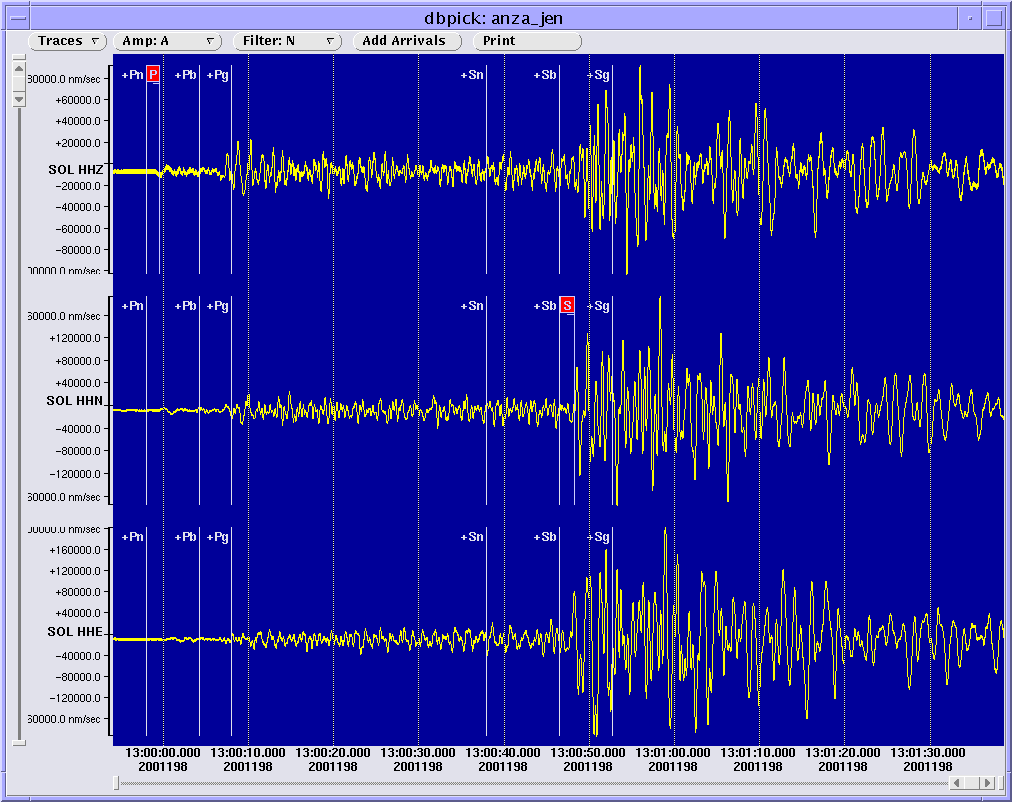Open the Filter: N dropdown menu

click(287, 41)
